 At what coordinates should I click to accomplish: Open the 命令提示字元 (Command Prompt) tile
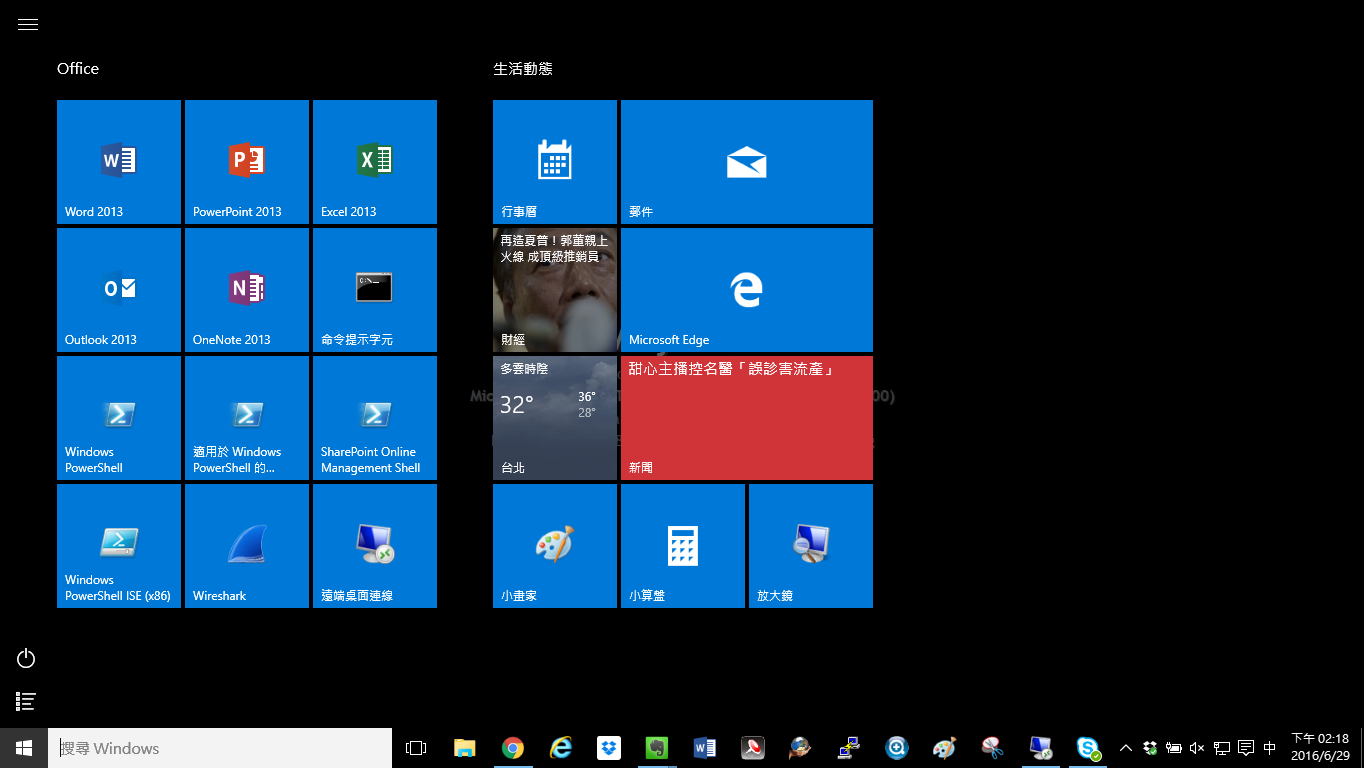[x=375, y=290]
